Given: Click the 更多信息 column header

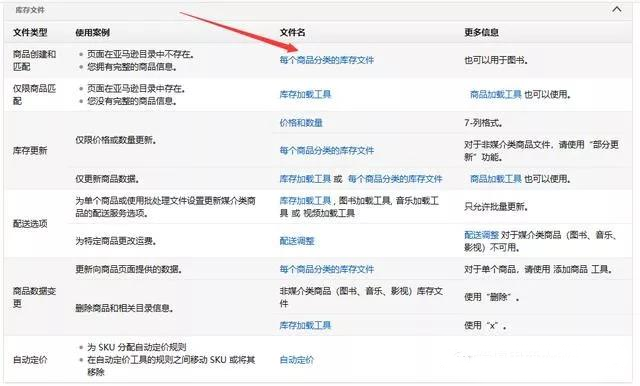Looking at the screenshot, I should point(481,33).
